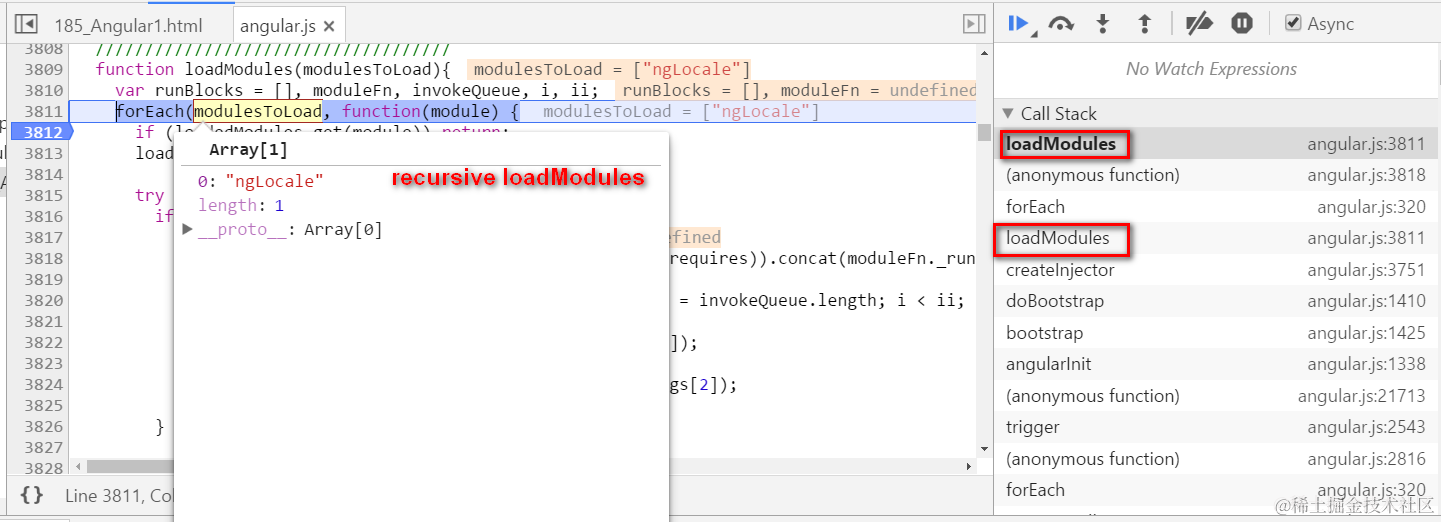Screen dimensions: 1441x522
Task: Select the createInjector stack frame
Action: point(1216,270)
